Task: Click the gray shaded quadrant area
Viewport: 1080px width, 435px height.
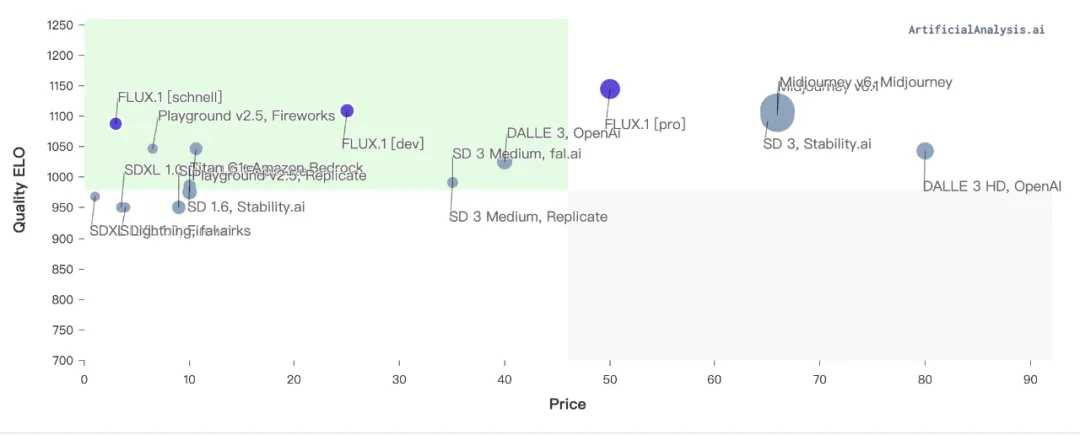Action: tap(809, 275)
